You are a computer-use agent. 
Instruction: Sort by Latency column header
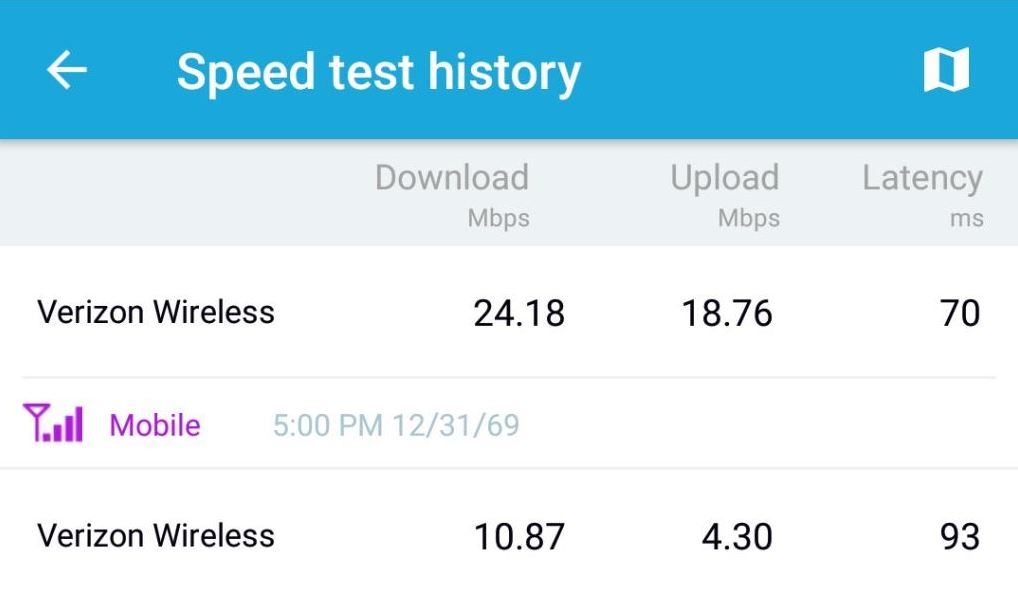coord(922,178)
